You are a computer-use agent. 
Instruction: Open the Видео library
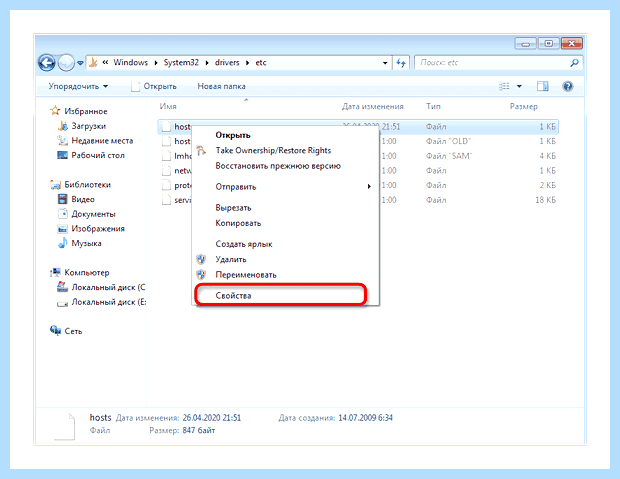tap(83, 199)
